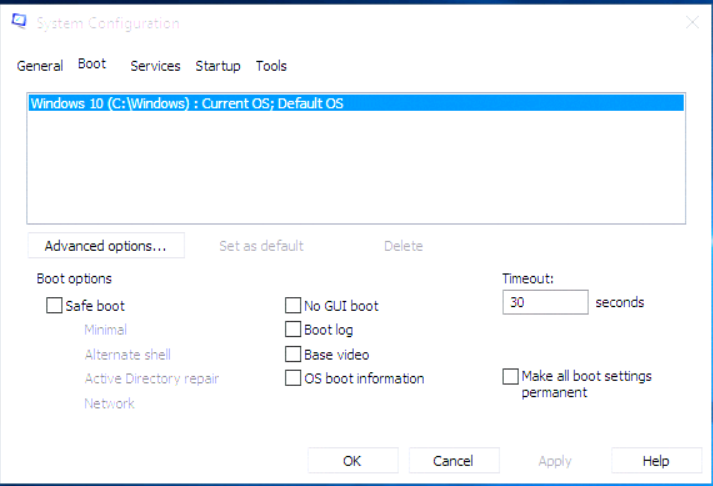Enable the Safe boot checkbox

(x=54, y=305)
